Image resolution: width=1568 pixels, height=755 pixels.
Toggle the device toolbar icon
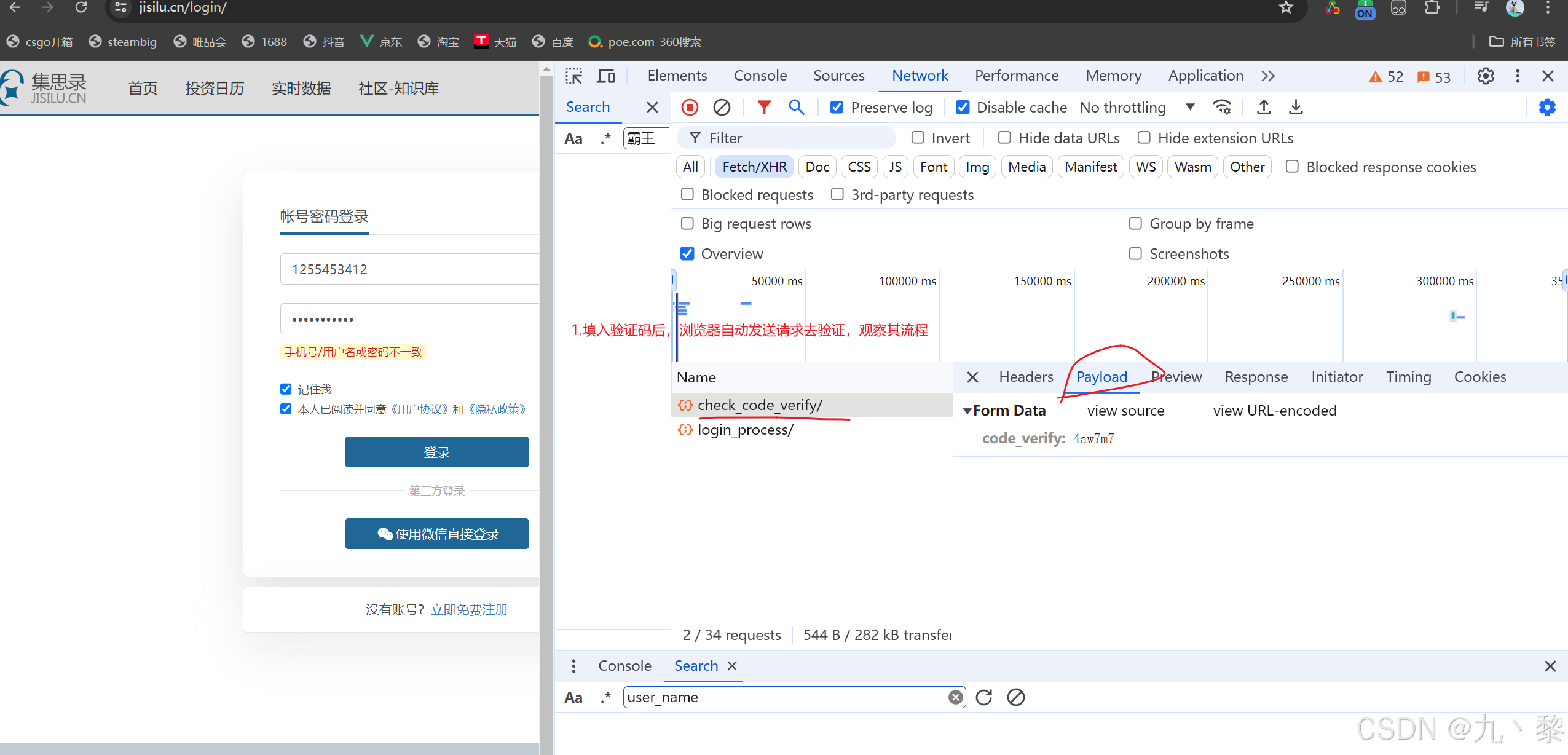(x=606, y=76)
